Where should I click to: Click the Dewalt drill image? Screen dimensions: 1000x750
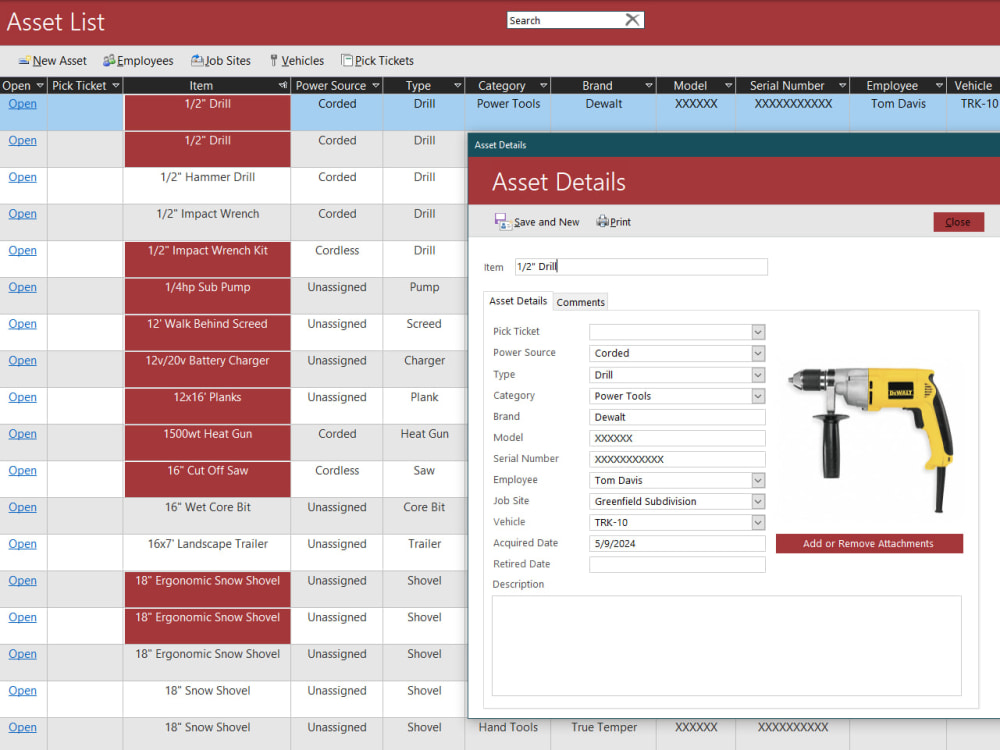click(871, 440)
